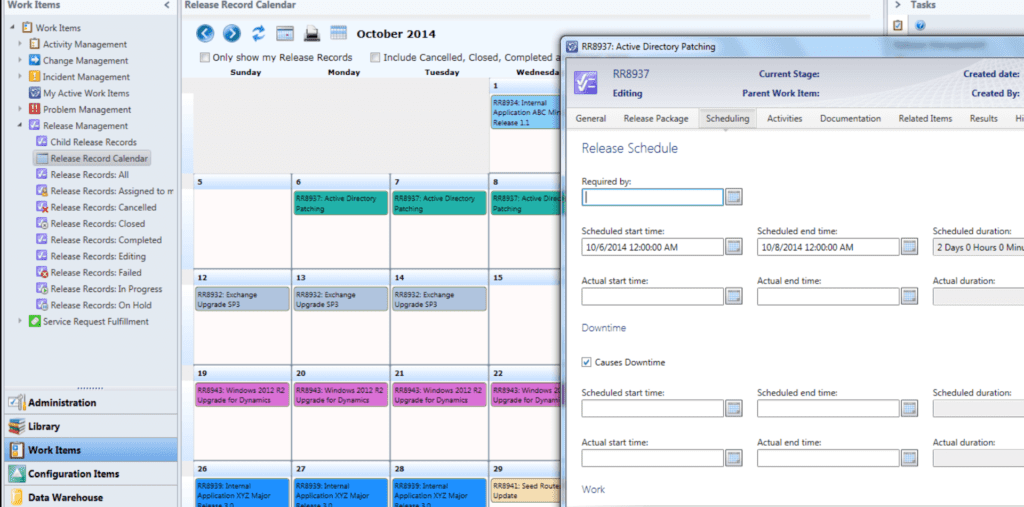Click the today calendar toolbar icon
Image resolution: width=1024 pixels, height=507 pixels.
(285, 33)
